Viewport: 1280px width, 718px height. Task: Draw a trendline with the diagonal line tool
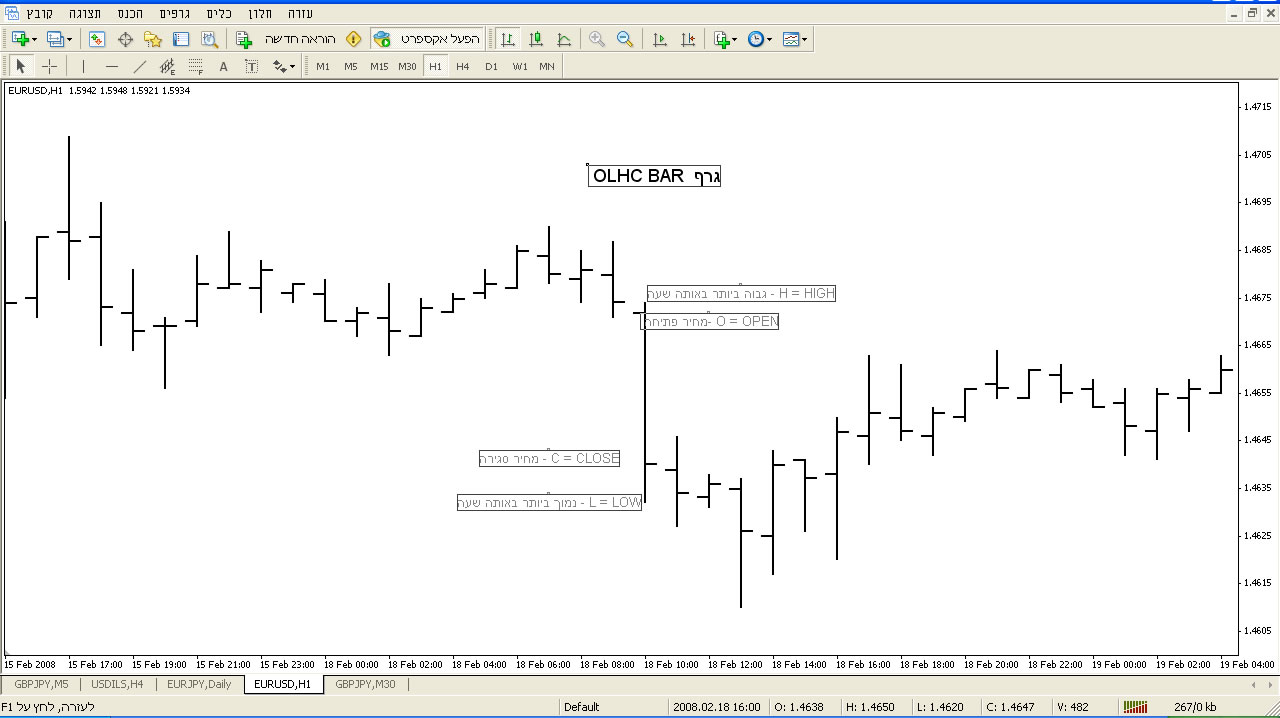(140, 67)
